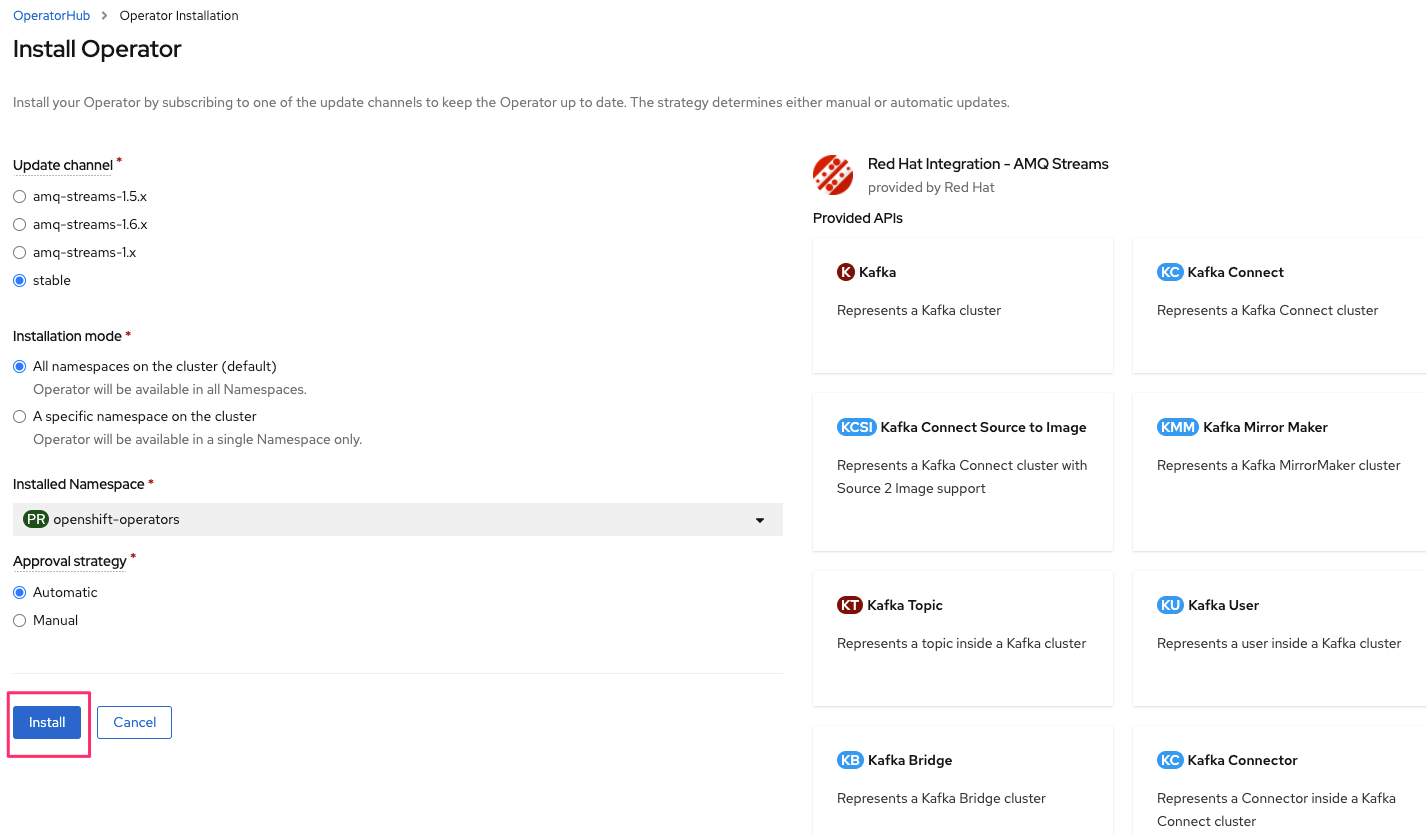Select the stable update channel
The width and height of the screenshot is (1426, 836).
(19, 280)
